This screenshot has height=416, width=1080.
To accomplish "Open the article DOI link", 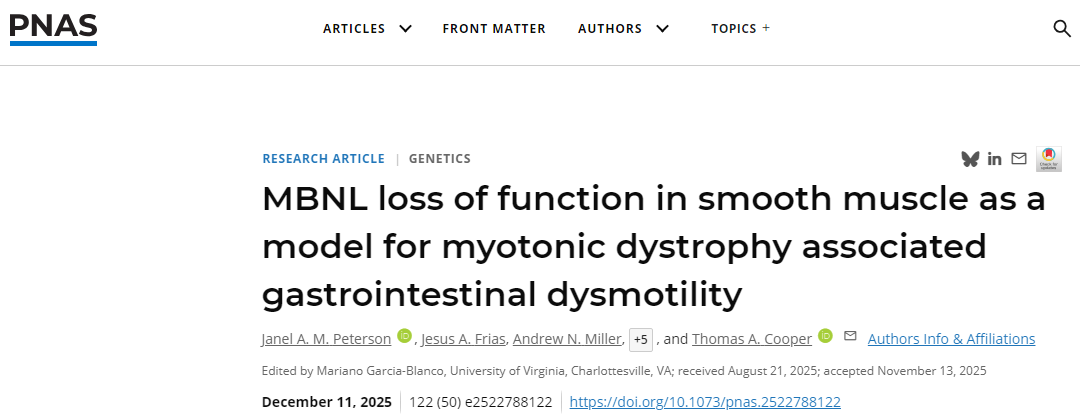I will (x=705, y=402).
